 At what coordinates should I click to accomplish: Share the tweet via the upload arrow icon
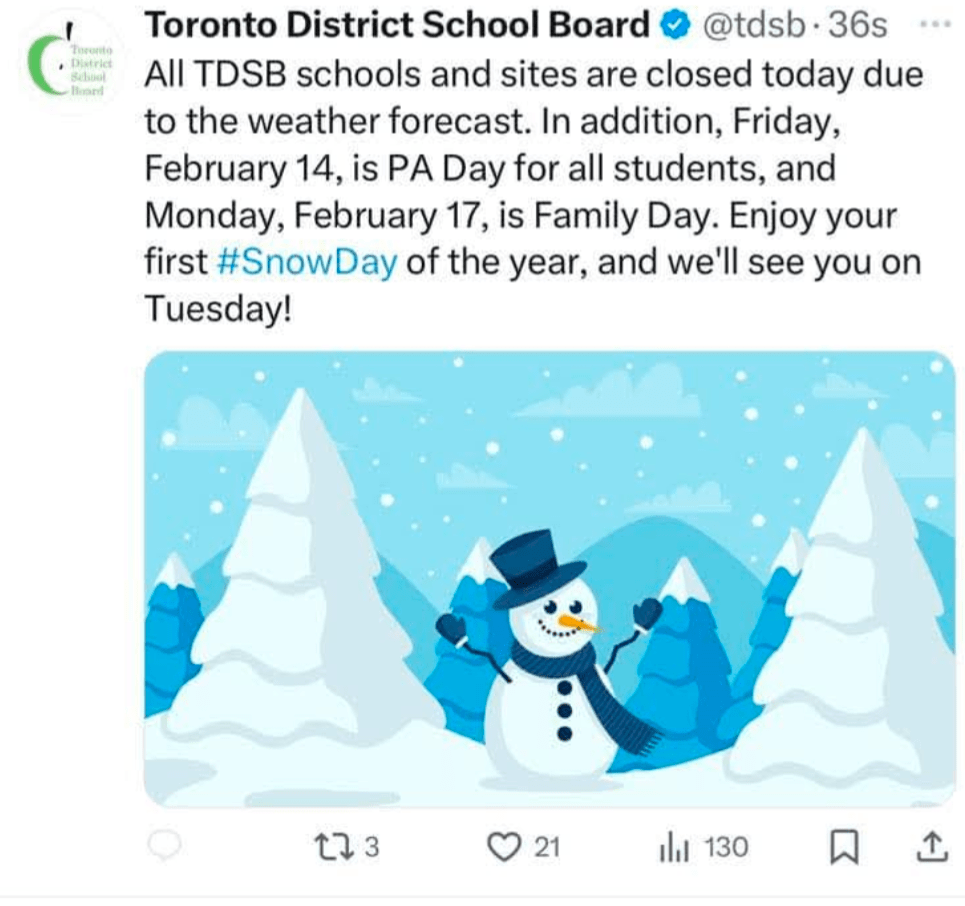930,848
